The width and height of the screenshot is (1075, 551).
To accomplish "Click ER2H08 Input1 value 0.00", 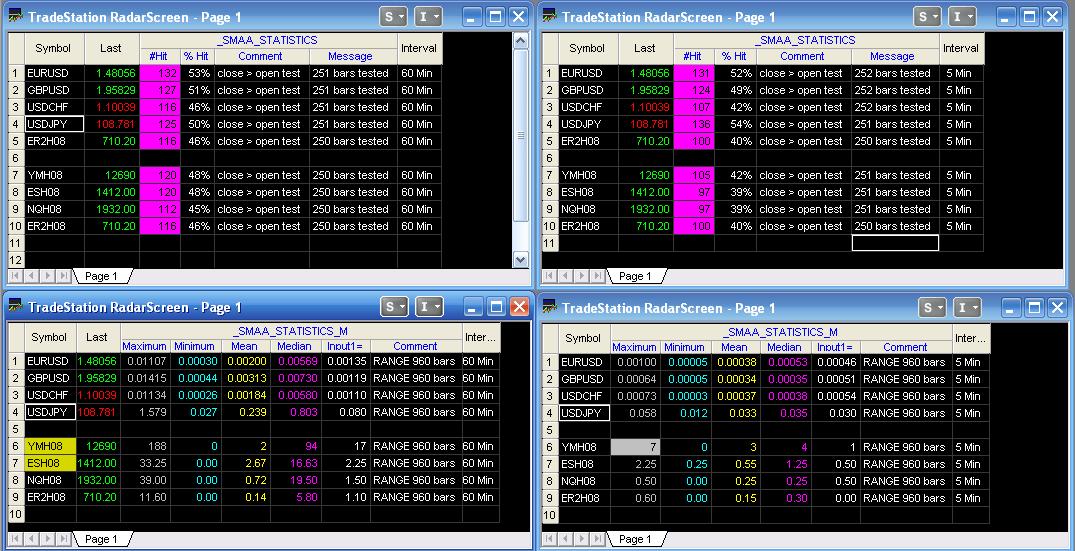I will (835, 498).
